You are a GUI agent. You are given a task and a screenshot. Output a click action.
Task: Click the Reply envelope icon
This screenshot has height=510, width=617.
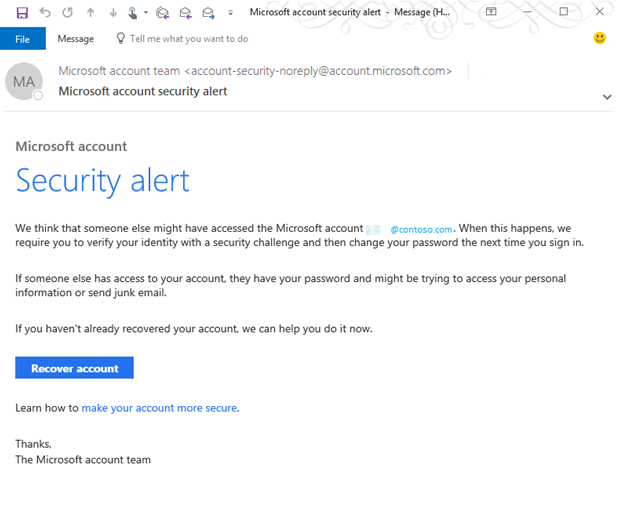185,12
